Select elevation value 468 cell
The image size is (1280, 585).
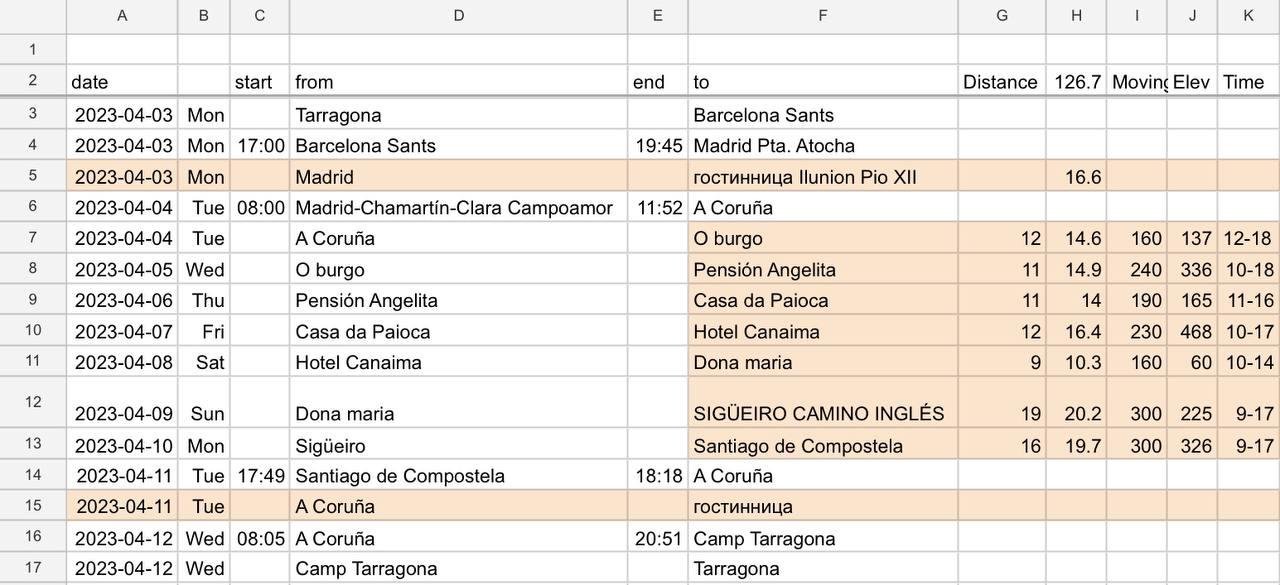(x=1191, y=332)
